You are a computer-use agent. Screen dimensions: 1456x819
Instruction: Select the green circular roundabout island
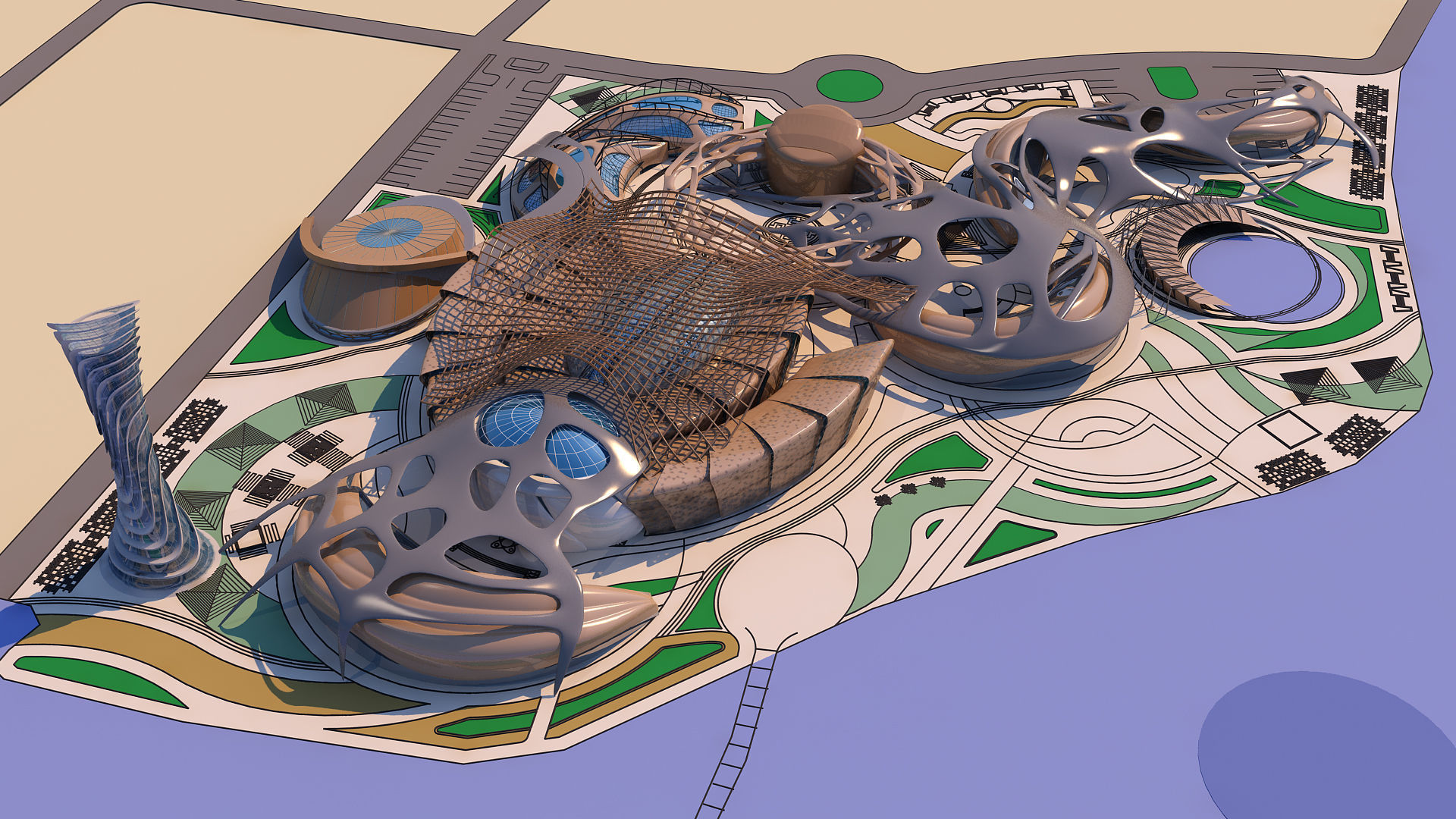click(x=849, y=86)
